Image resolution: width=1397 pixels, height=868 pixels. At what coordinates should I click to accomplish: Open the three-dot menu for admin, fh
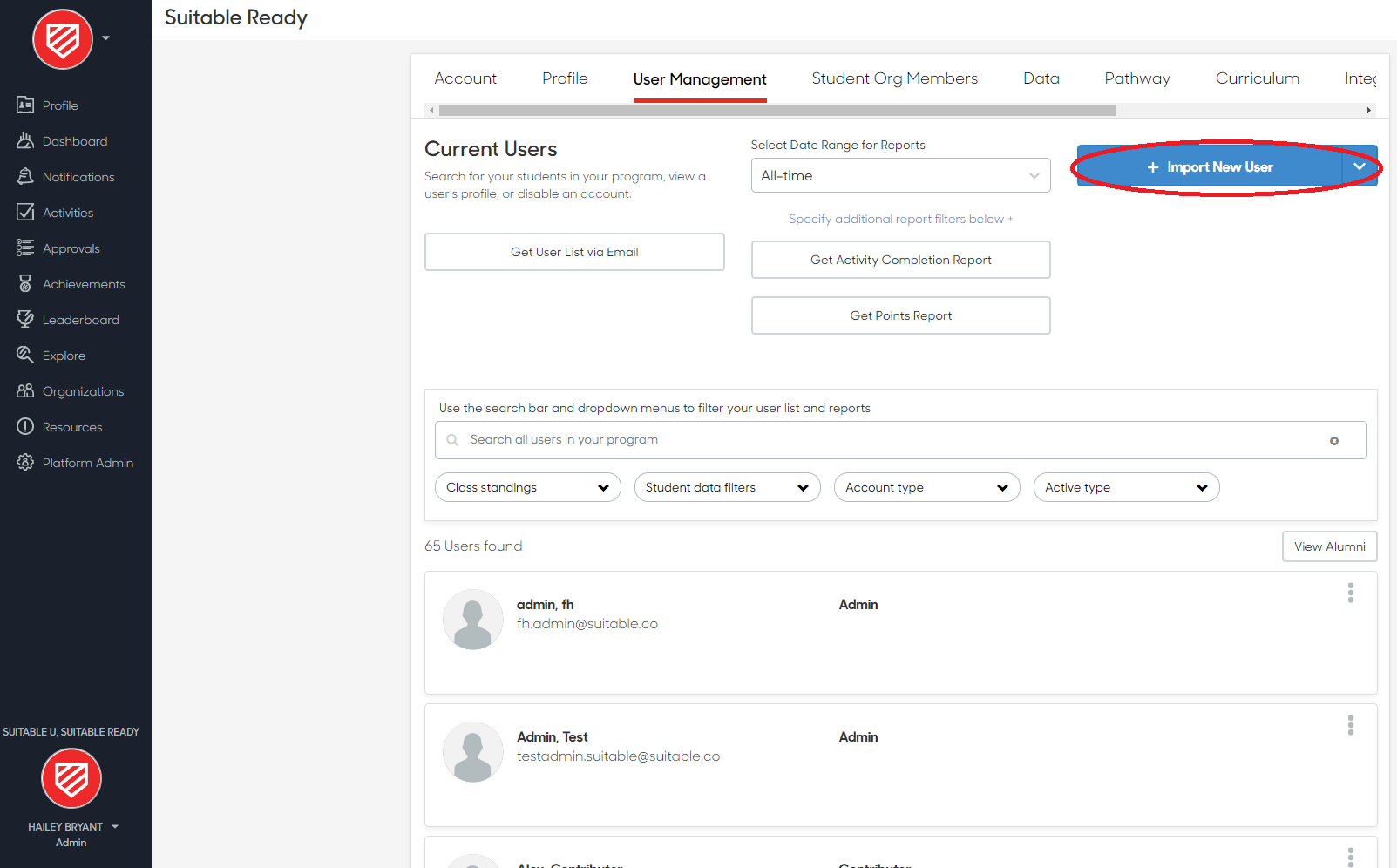tap(1351, 593)
